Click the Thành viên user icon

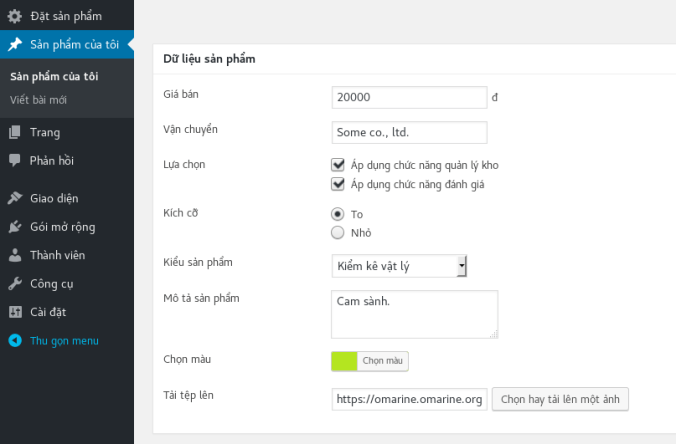click(14, 255)
